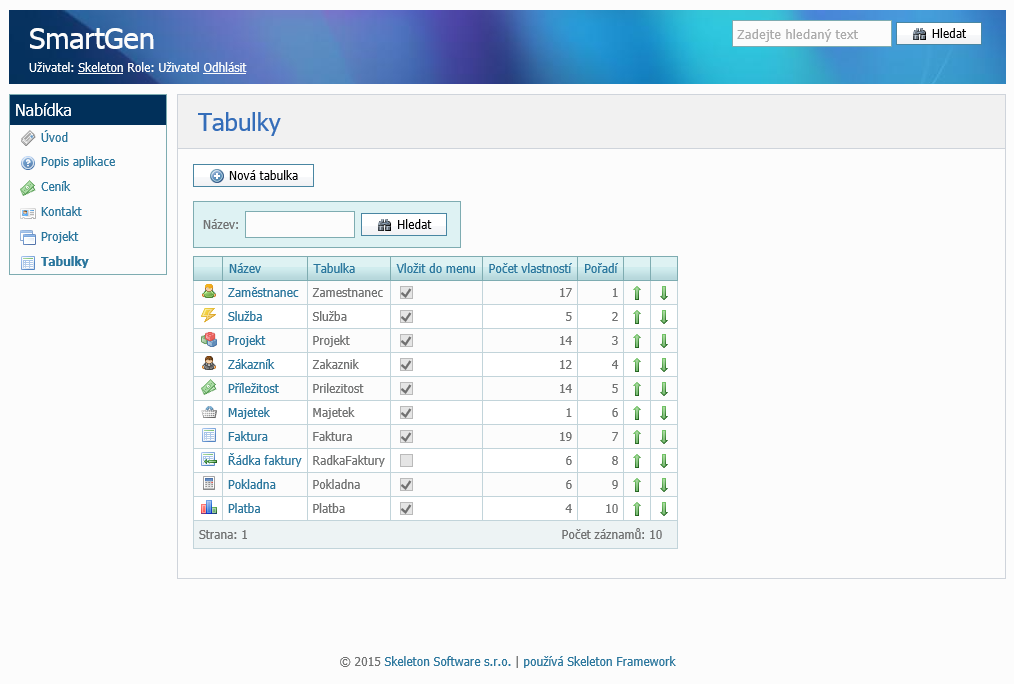This screenshot has height=684, width=1014.
Task: Click the lightning icon beside Služba
Action: pos(208,316)
